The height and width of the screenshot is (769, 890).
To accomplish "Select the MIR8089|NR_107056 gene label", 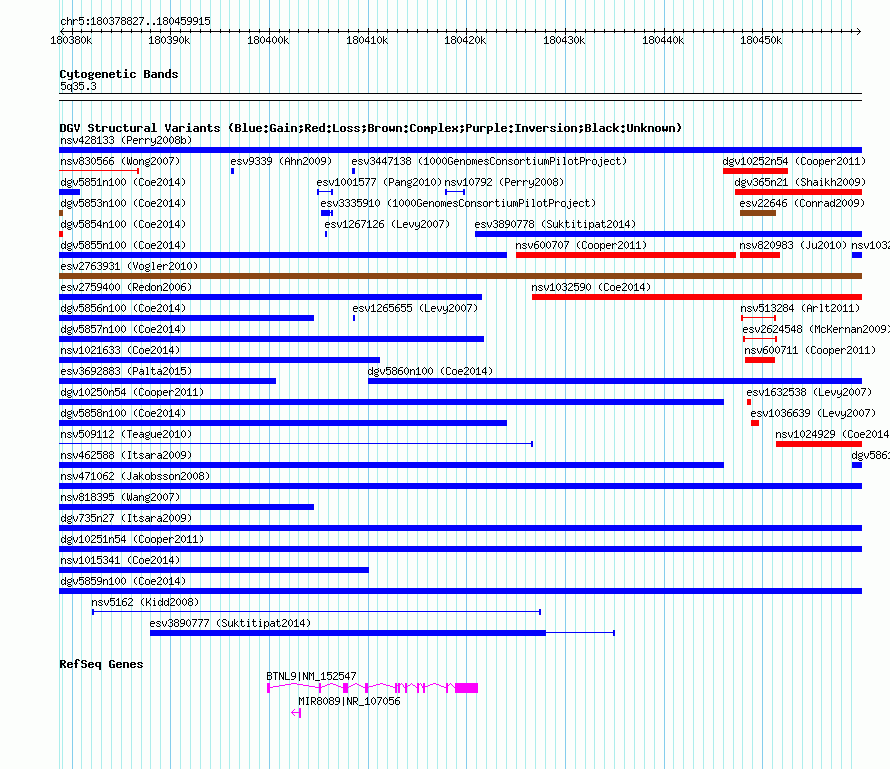I will point(349,701).
